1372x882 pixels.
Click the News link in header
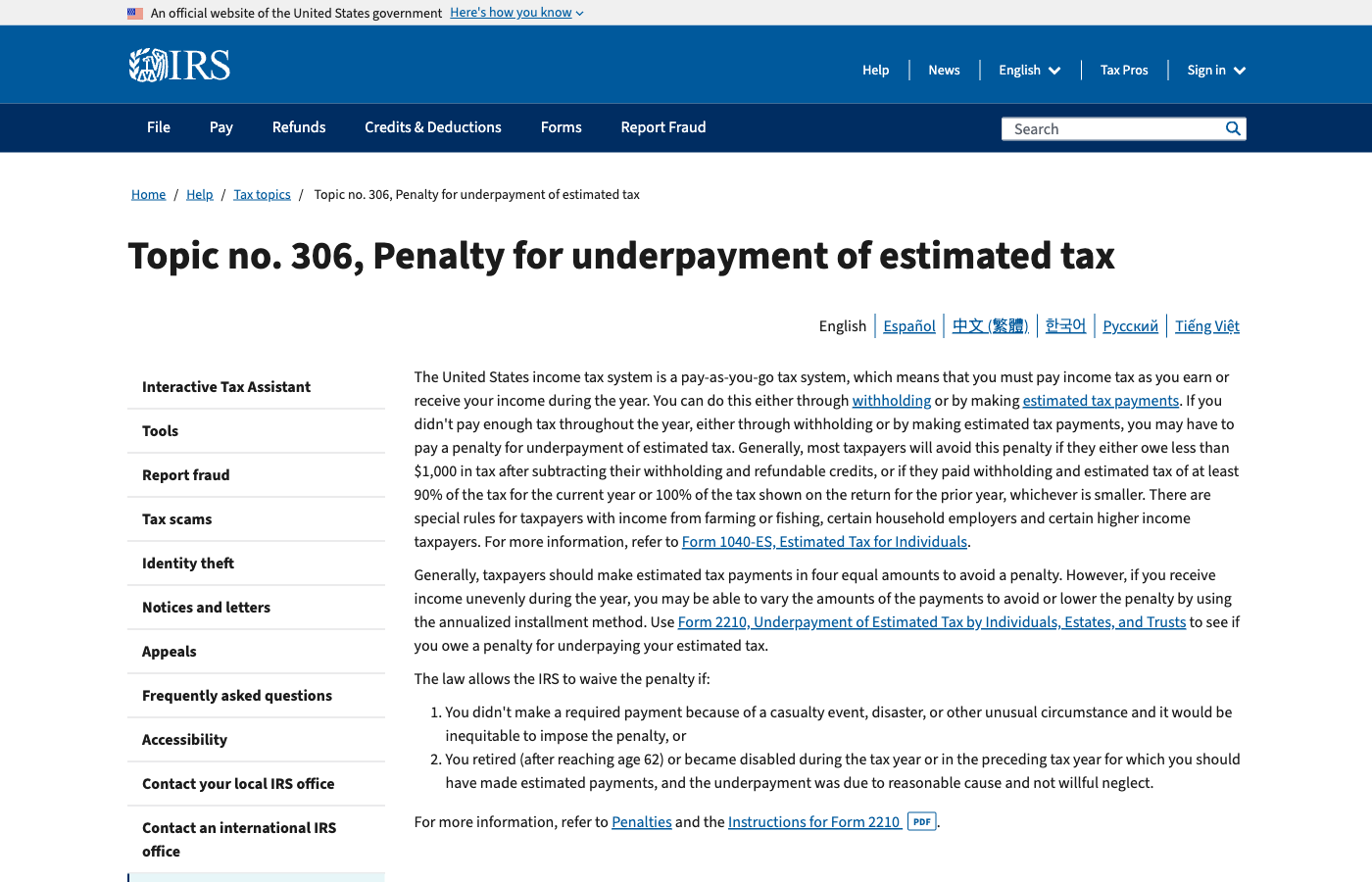pyautogui.click(x=945, y=71)
